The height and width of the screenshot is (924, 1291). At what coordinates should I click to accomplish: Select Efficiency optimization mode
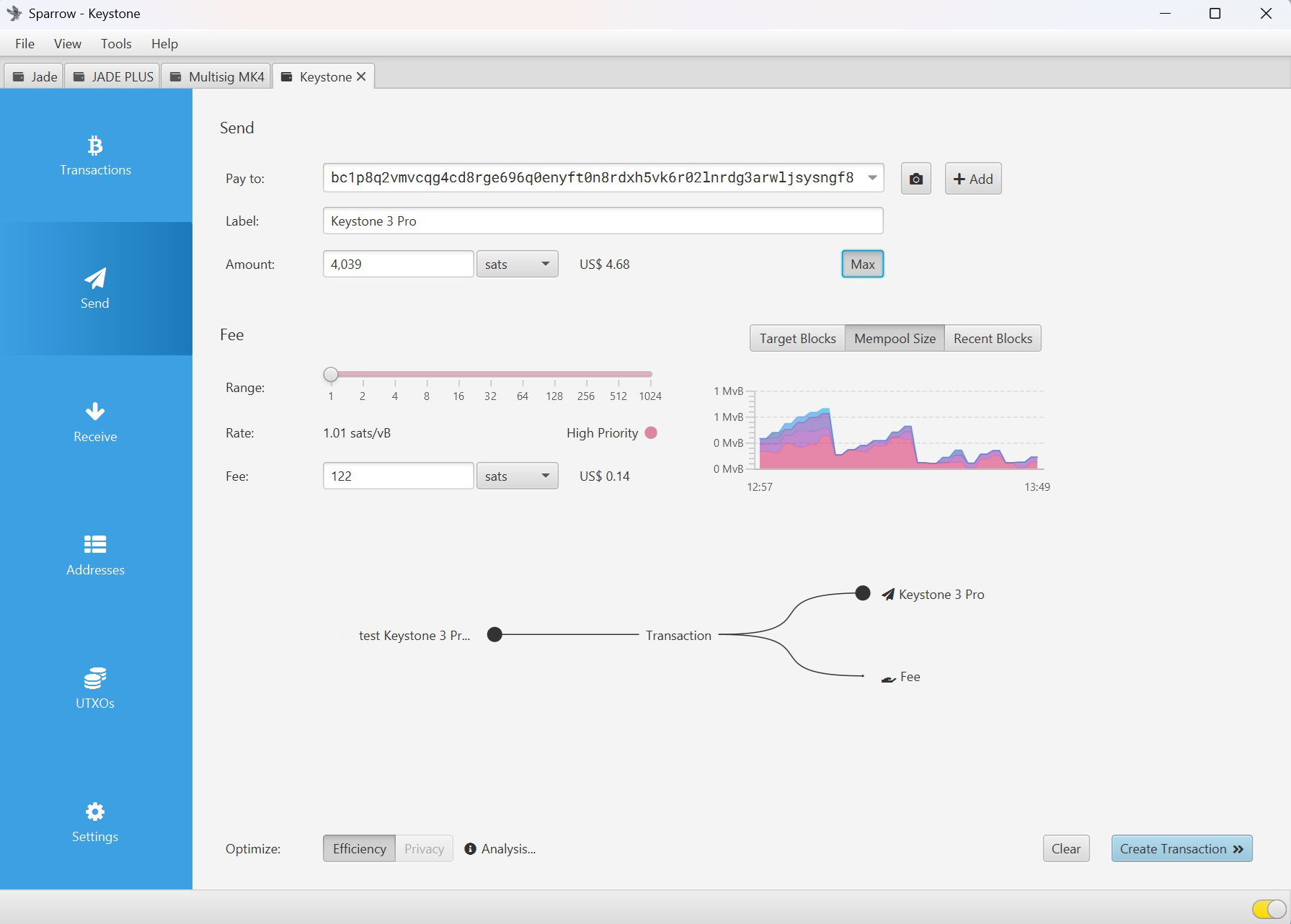(x=359, y=849)
